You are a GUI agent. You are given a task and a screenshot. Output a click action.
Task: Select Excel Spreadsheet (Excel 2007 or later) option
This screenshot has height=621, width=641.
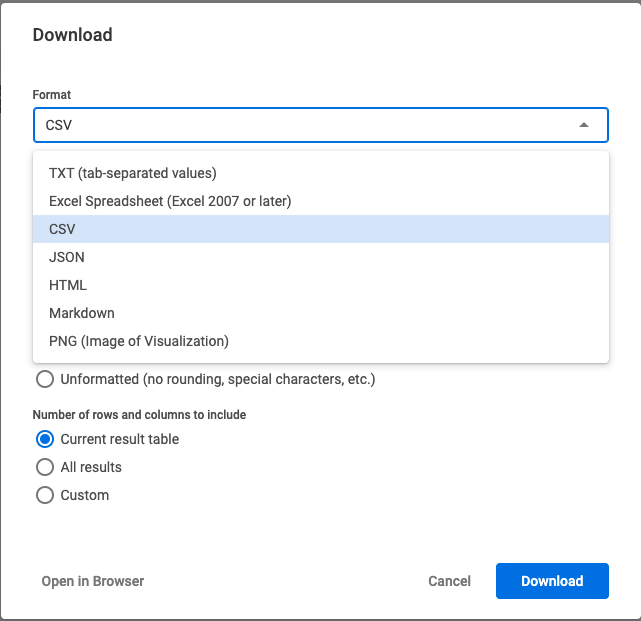[x=320, y=201]
